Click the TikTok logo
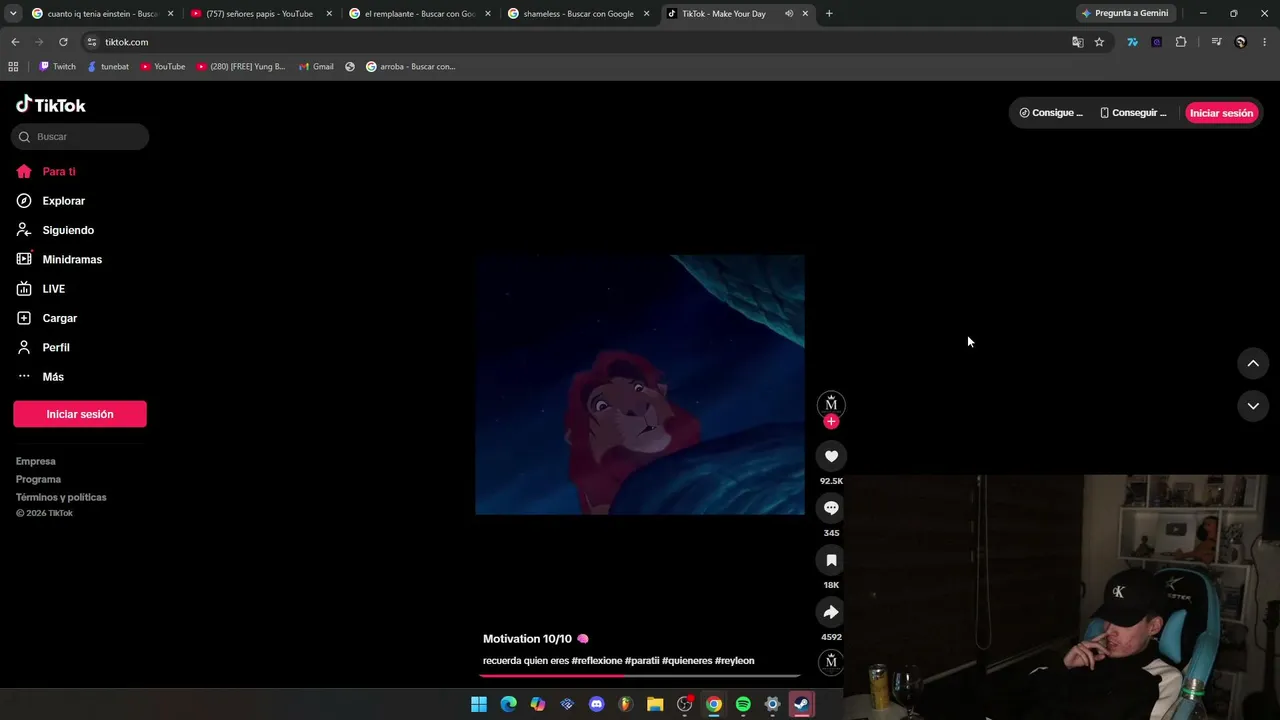Viewport: 1280px width, 720px height. click(51, 105)
